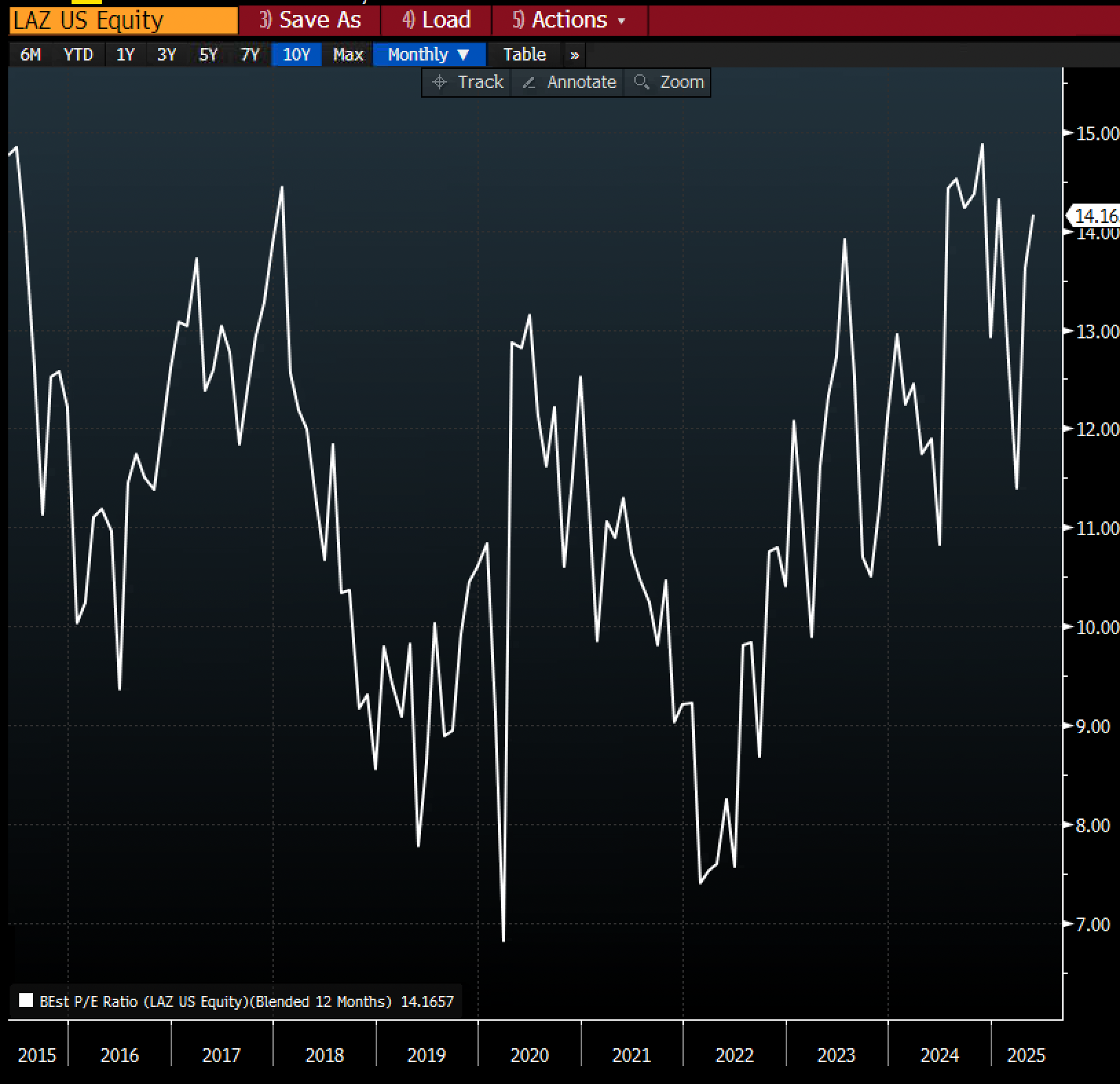Viewport: 1120px width, 1084px height.
Task: Click the Zoom magnifier icon
Action: pos(642,83)
